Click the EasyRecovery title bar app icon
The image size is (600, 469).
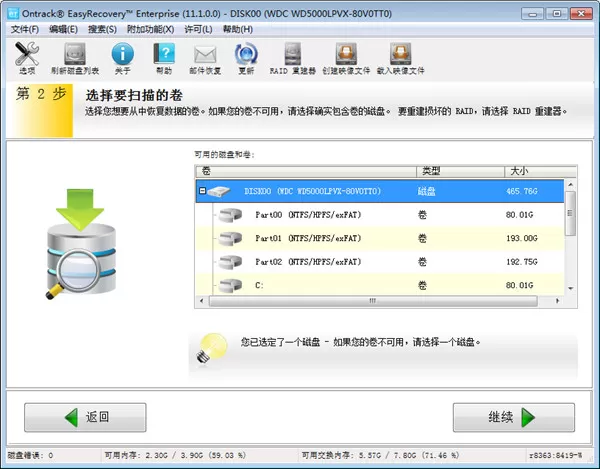[13, 14]
